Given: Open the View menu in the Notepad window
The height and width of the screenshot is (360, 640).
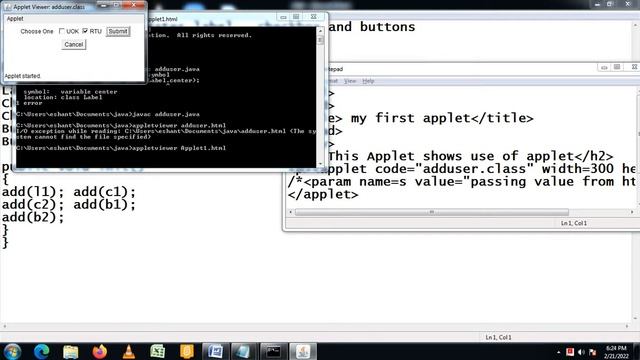Looking at the screenshot, I should 350,81.
